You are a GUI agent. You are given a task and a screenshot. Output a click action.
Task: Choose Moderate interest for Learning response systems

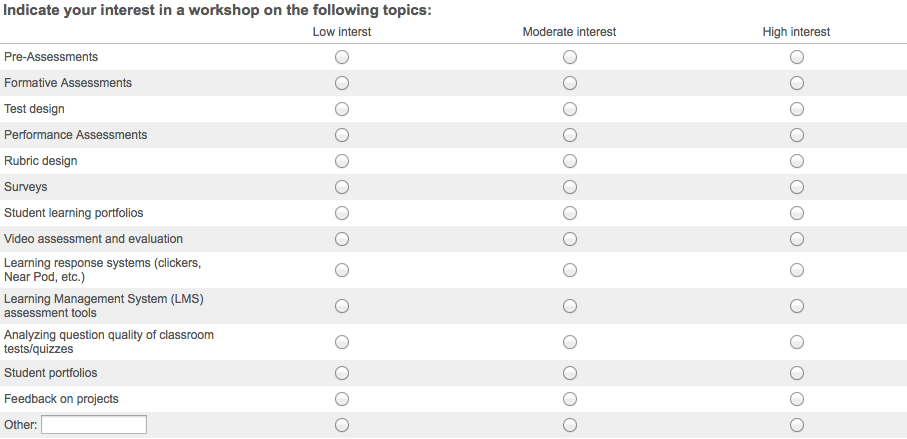click(x=570, y=270)
